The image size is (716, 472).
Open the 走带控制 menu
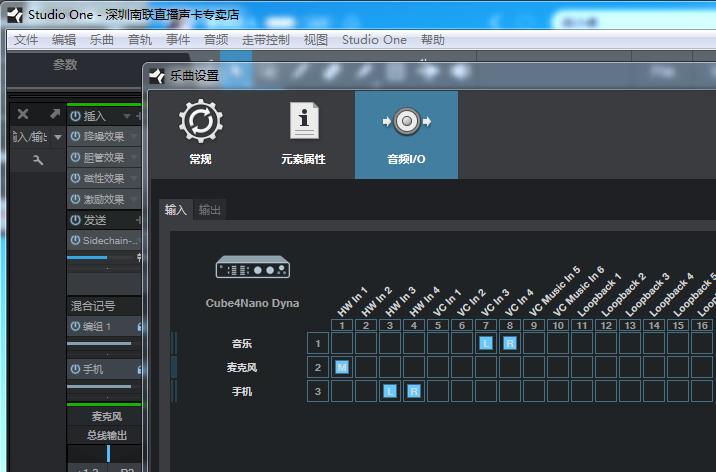click(266, 40)
